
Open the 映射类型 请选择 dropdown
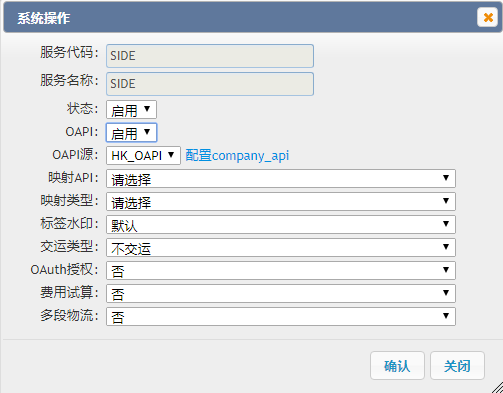point(281,201)
